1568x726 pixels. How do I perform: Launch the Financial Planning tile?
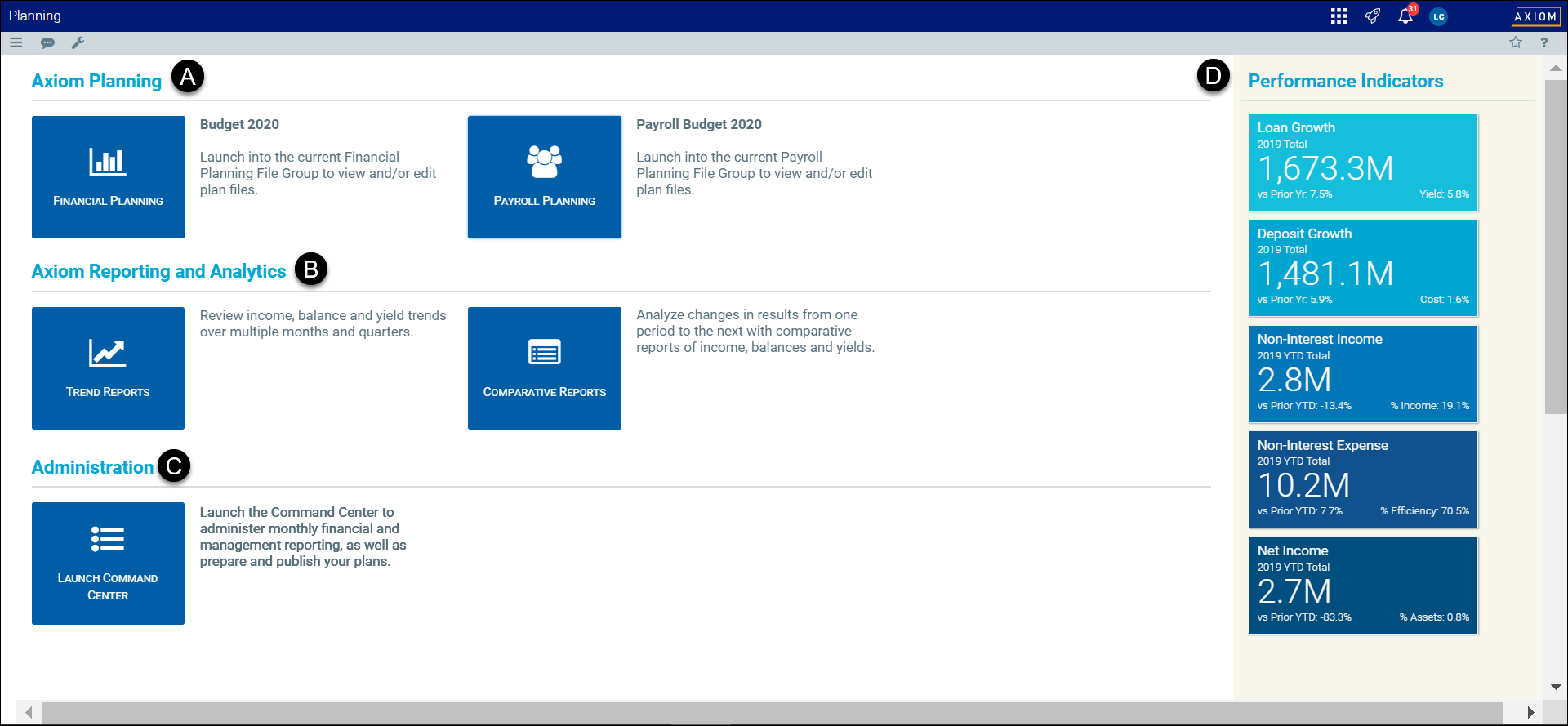pos(109,177)
